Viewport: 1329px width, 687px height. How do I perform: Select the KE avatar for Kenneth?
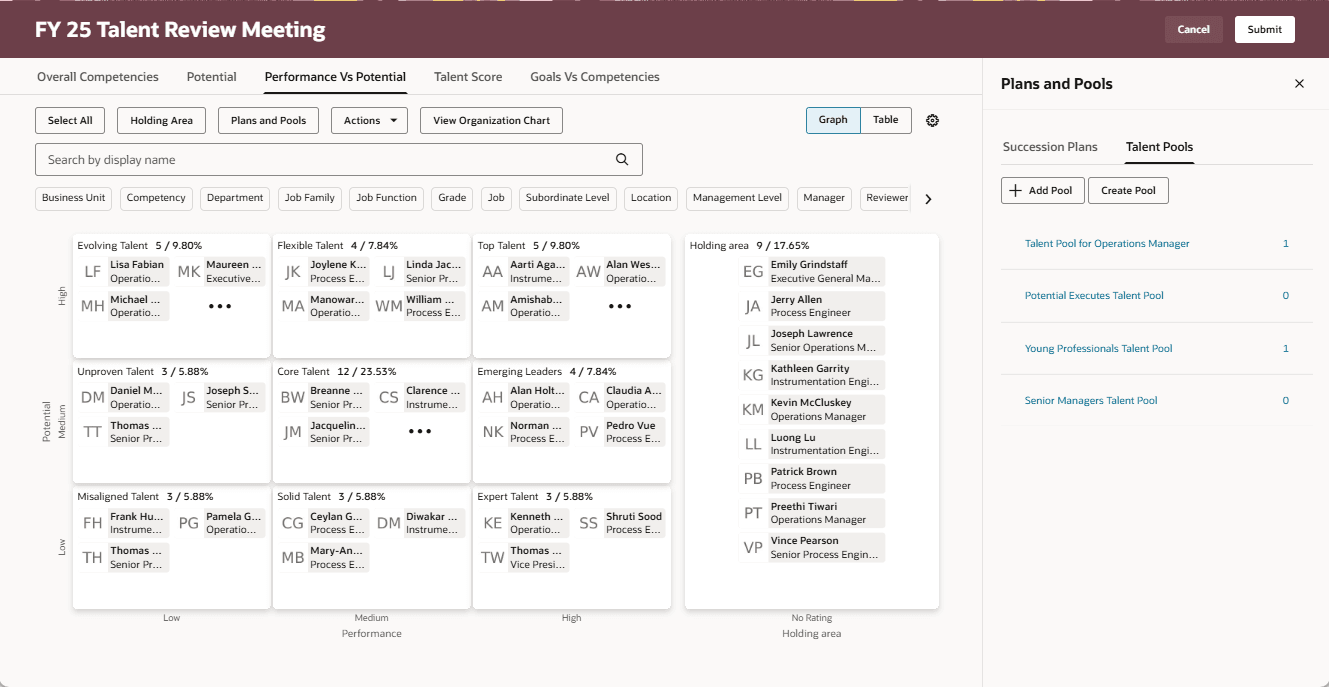coord(492,523)
